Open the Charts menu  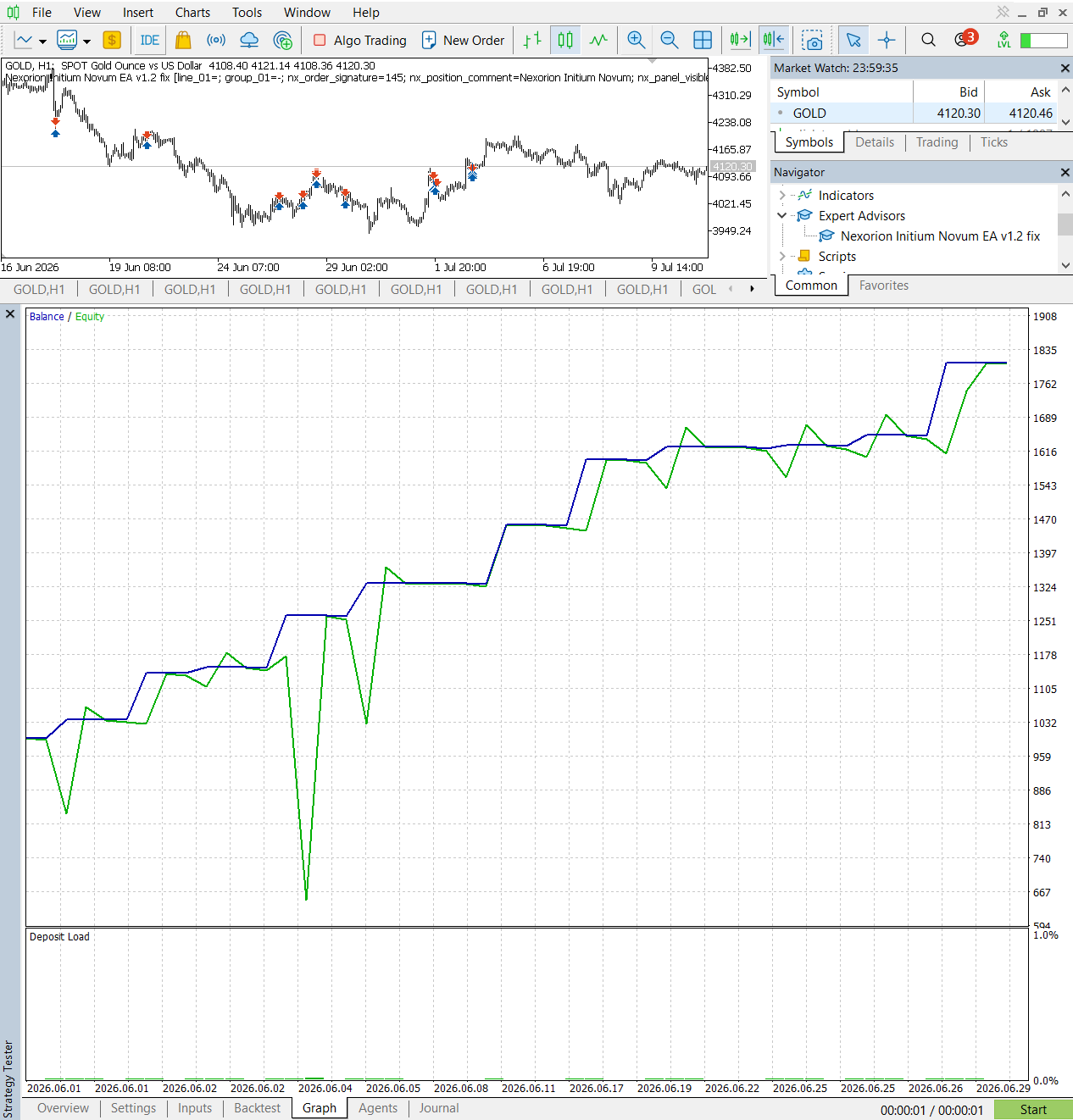pyautogui.click(x=192, y=13)
